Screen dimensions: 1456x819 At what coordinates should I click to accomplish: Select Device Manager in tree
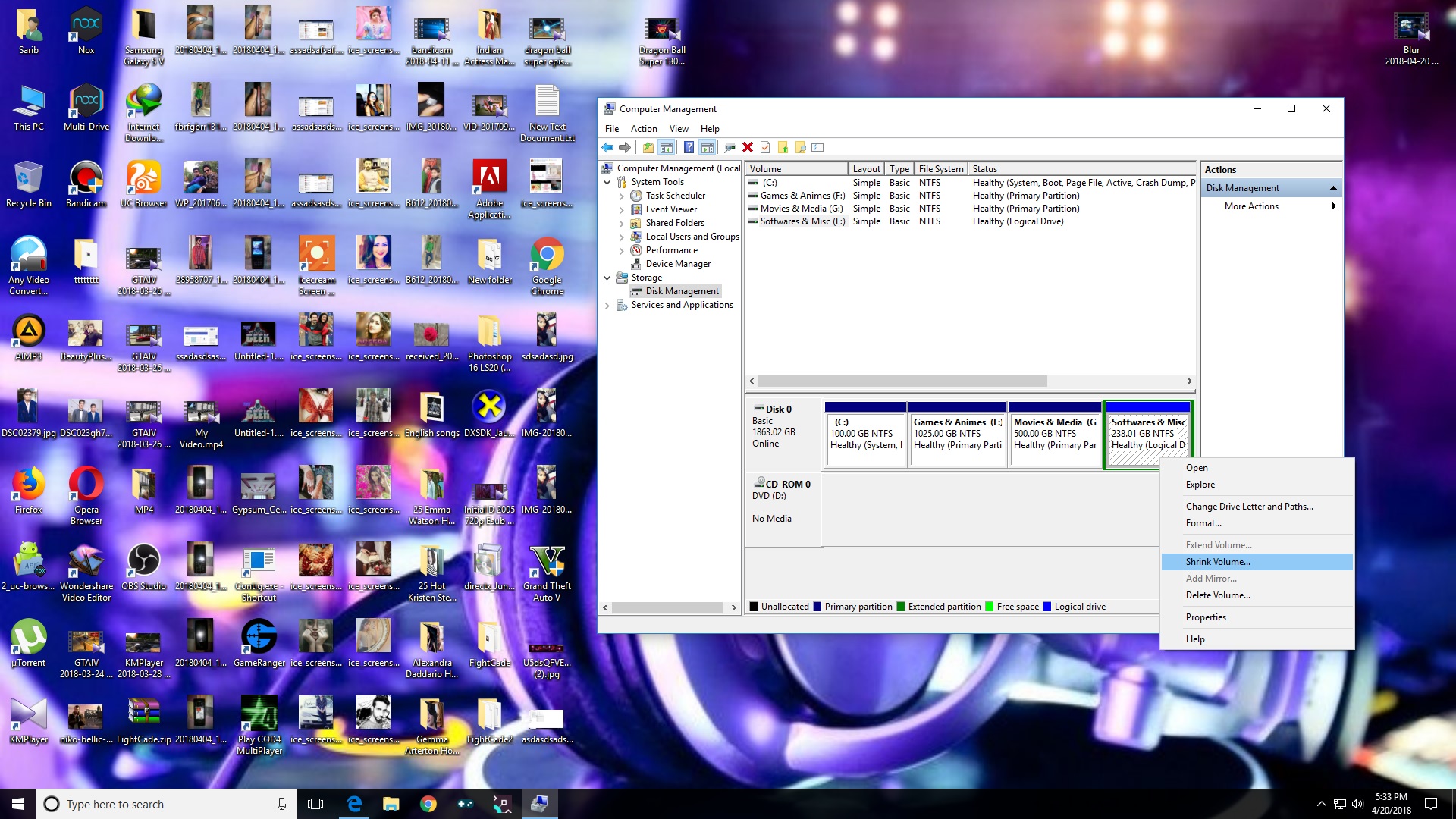[x=670, y=264]
